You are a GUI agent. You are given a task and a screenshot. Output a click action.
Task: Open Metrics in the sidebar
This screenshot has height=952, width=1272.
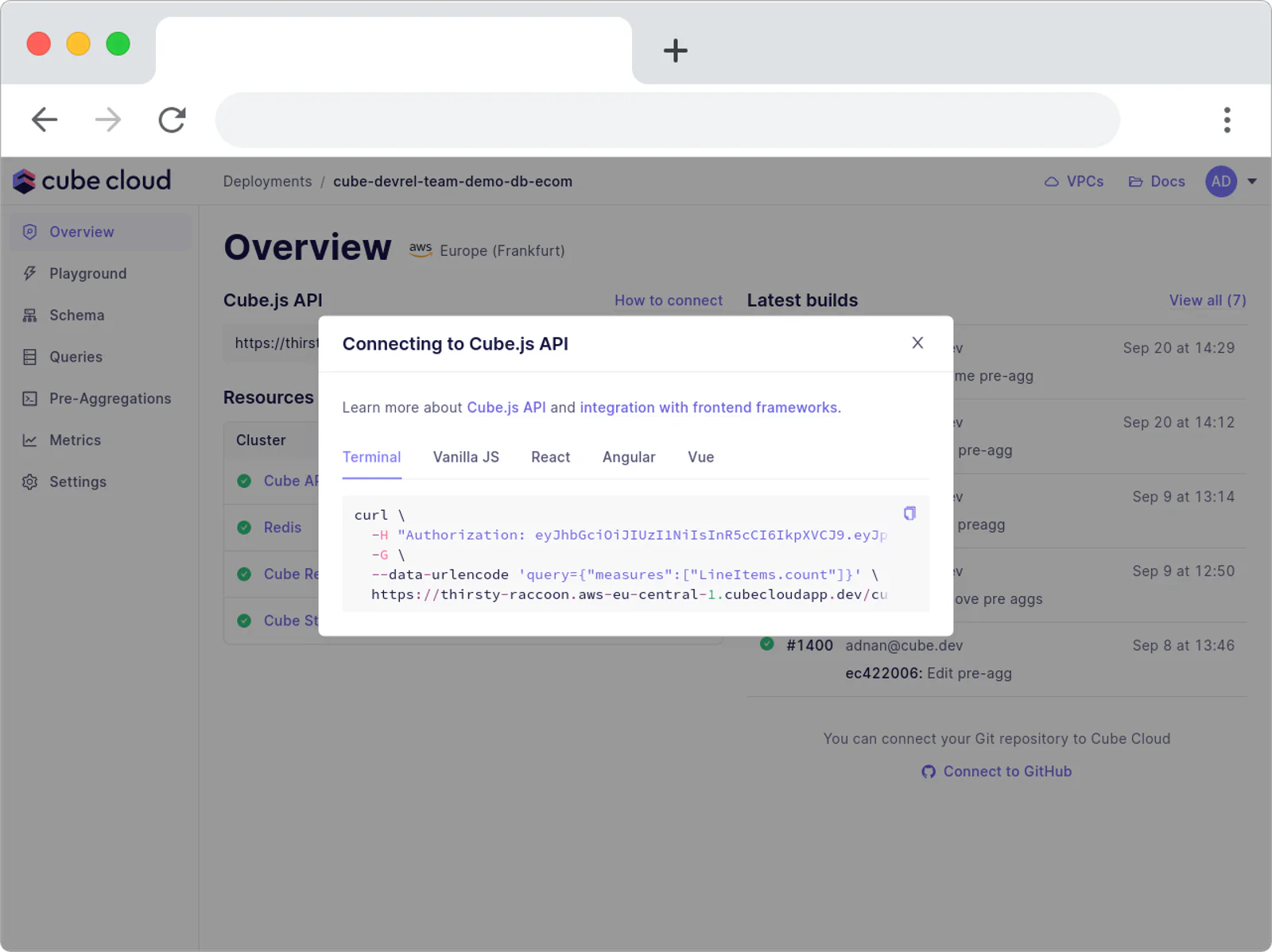tap(100, 440)
